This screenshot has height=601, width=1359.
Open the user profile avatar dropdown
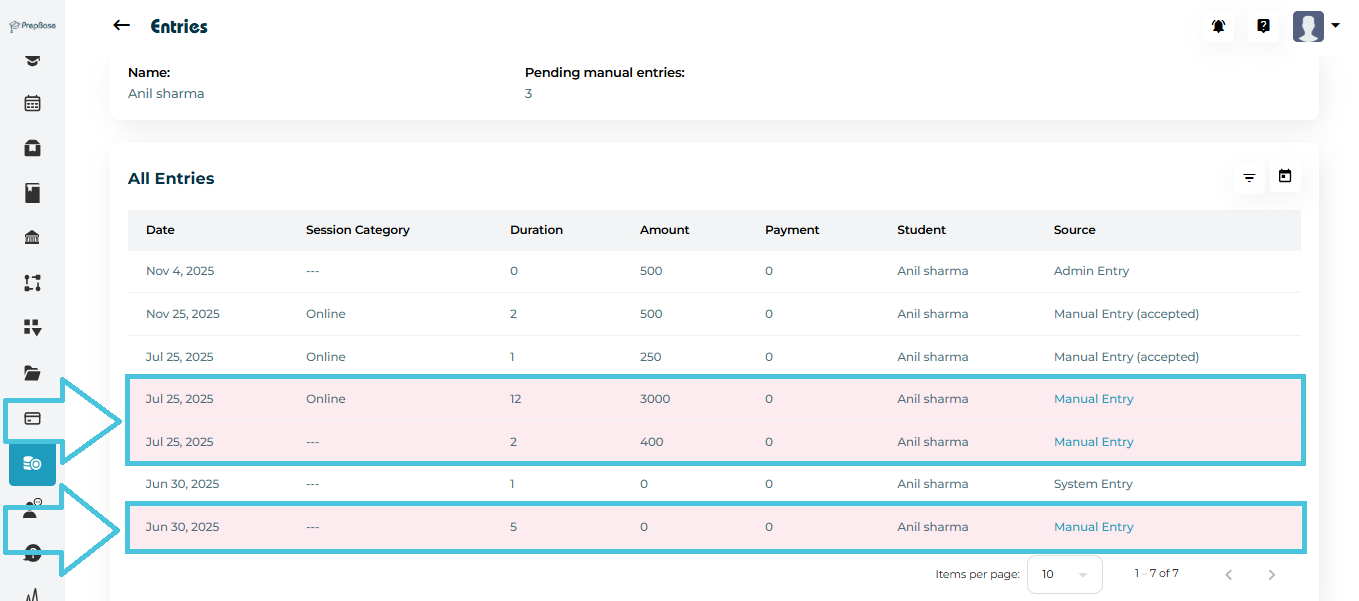[1315, 27]
